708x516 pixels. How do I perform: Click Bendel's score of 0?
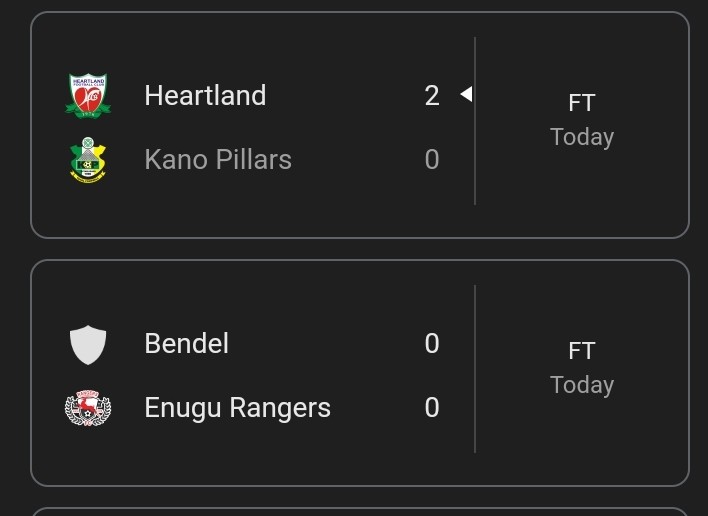tap(432, 344)
